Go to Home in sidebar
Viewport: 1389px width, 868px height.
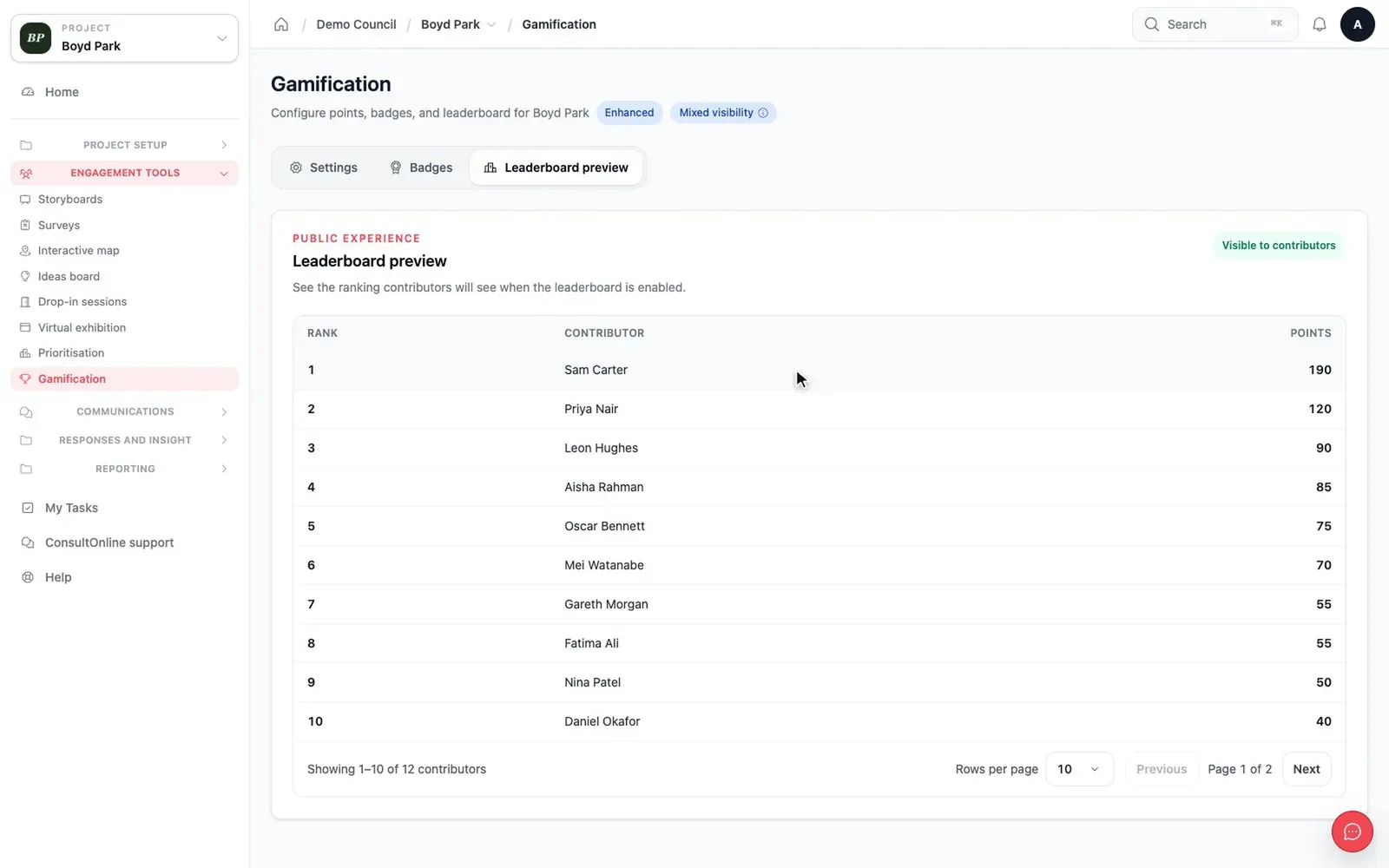point(124,92)
